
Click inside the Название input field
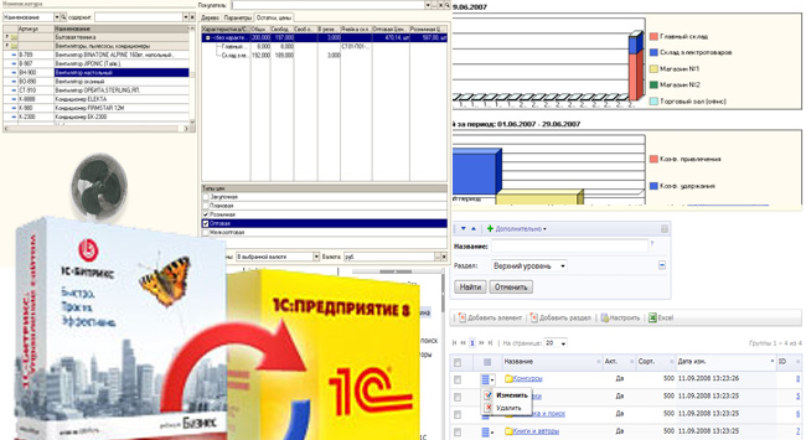569,246
